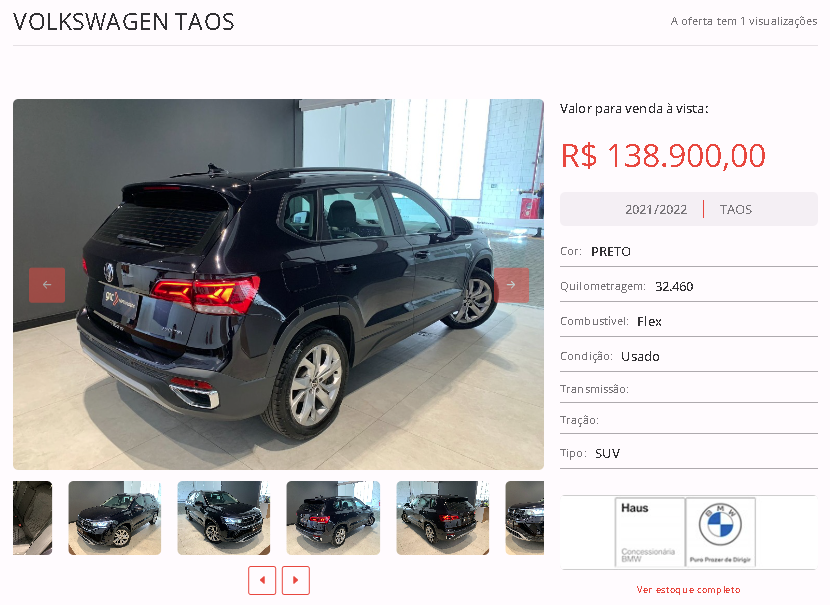Open the BMW logo dealer badge

720,532
